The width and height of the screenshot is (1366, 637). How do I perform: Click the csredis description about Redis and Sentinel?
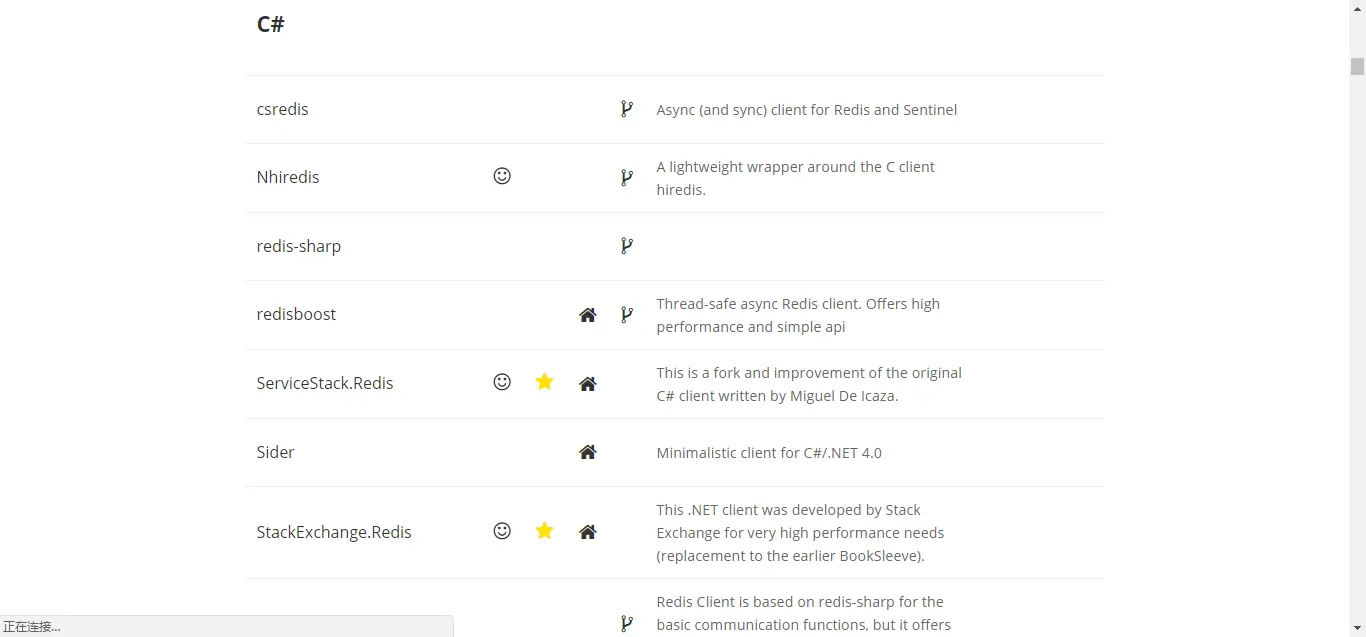[807, 110]
